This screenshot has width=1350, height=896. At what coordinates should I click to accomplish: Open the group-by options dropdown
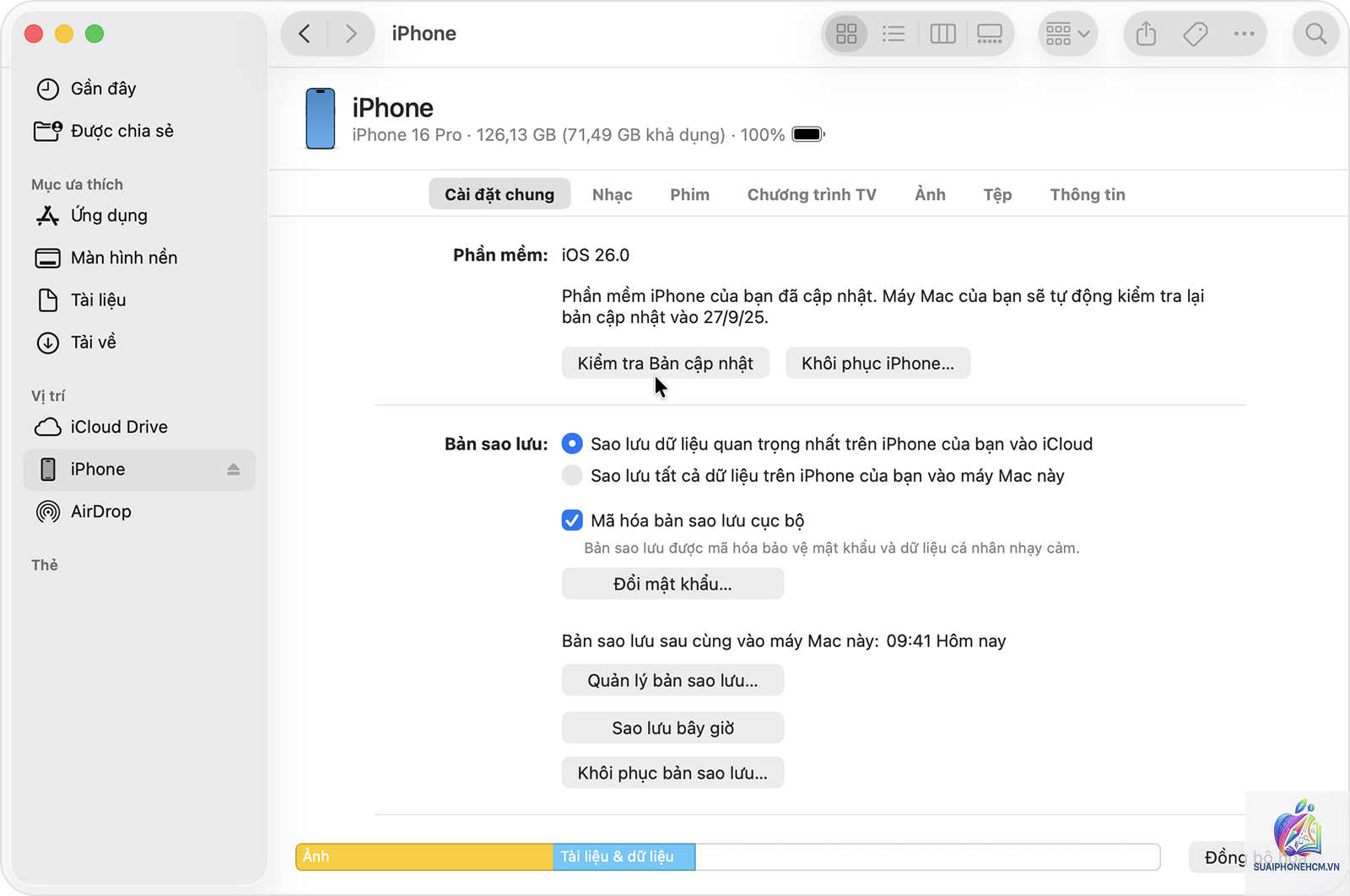1067,34
